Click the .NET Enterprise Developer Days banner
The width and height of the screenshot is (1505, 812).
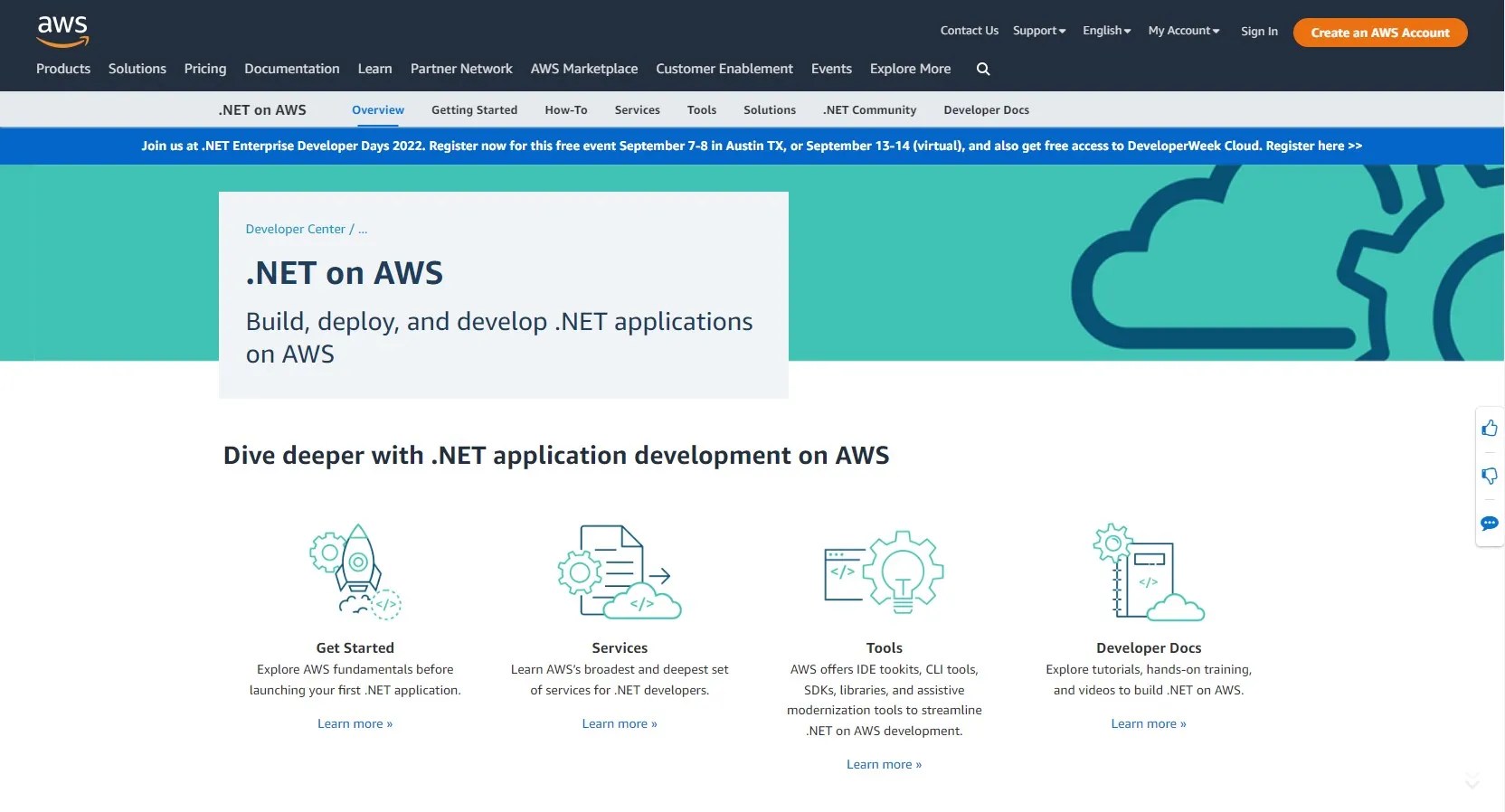pos(752,146)
